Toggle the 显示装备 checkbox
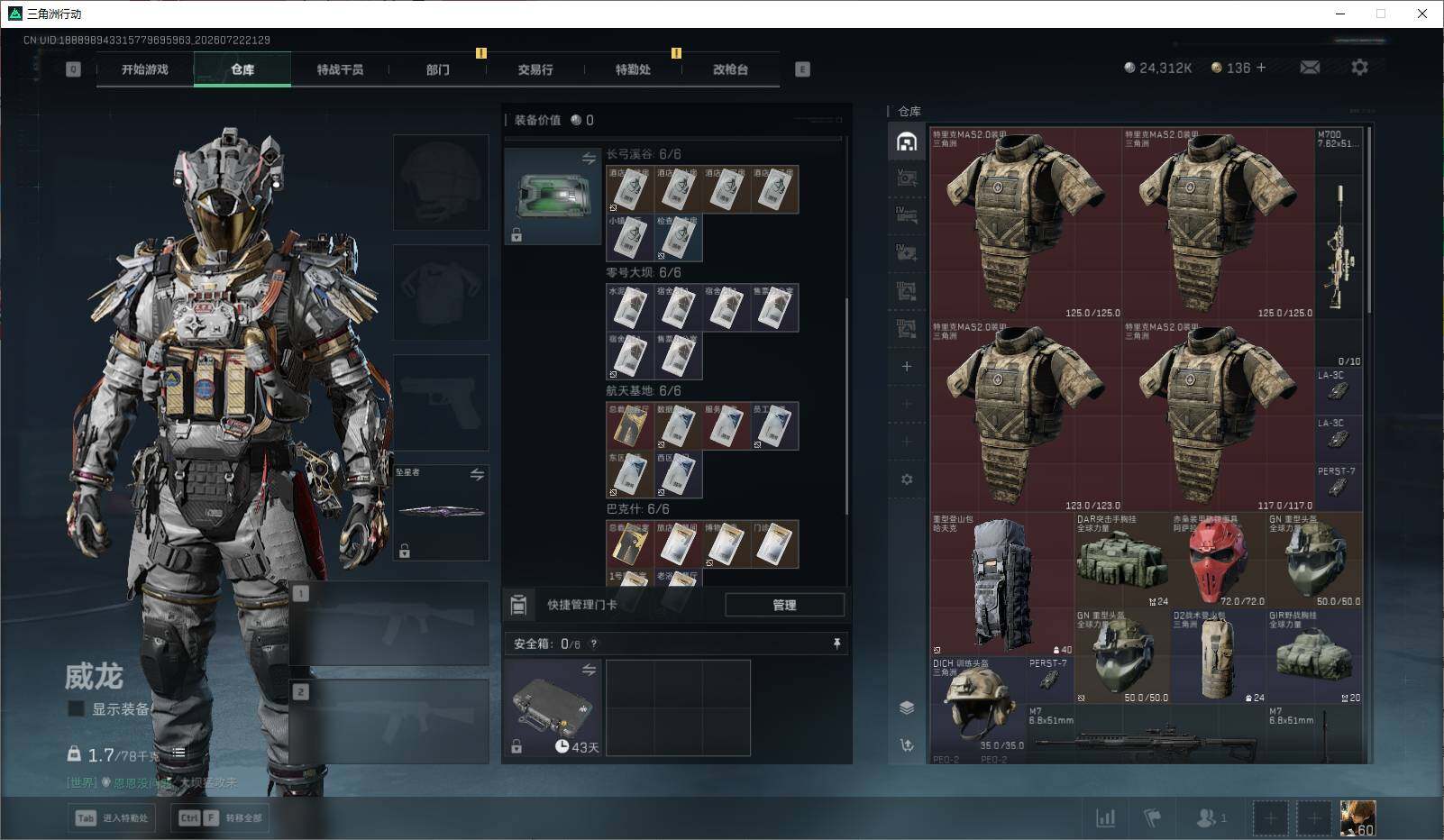This screenshot has height=840, width=1444. coord(76,709)
